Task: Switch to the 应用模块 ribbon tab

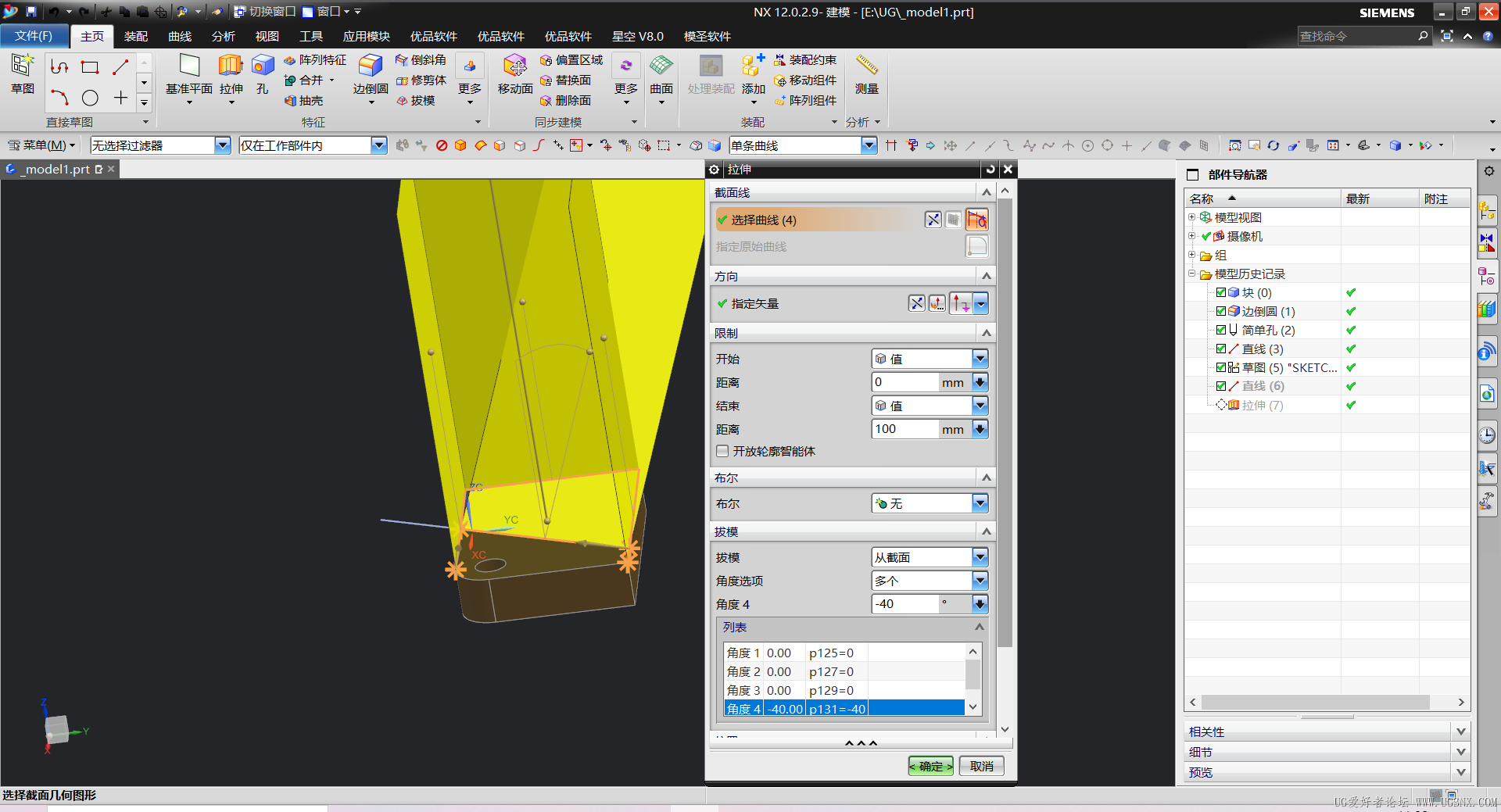Action: click(367, 36)
